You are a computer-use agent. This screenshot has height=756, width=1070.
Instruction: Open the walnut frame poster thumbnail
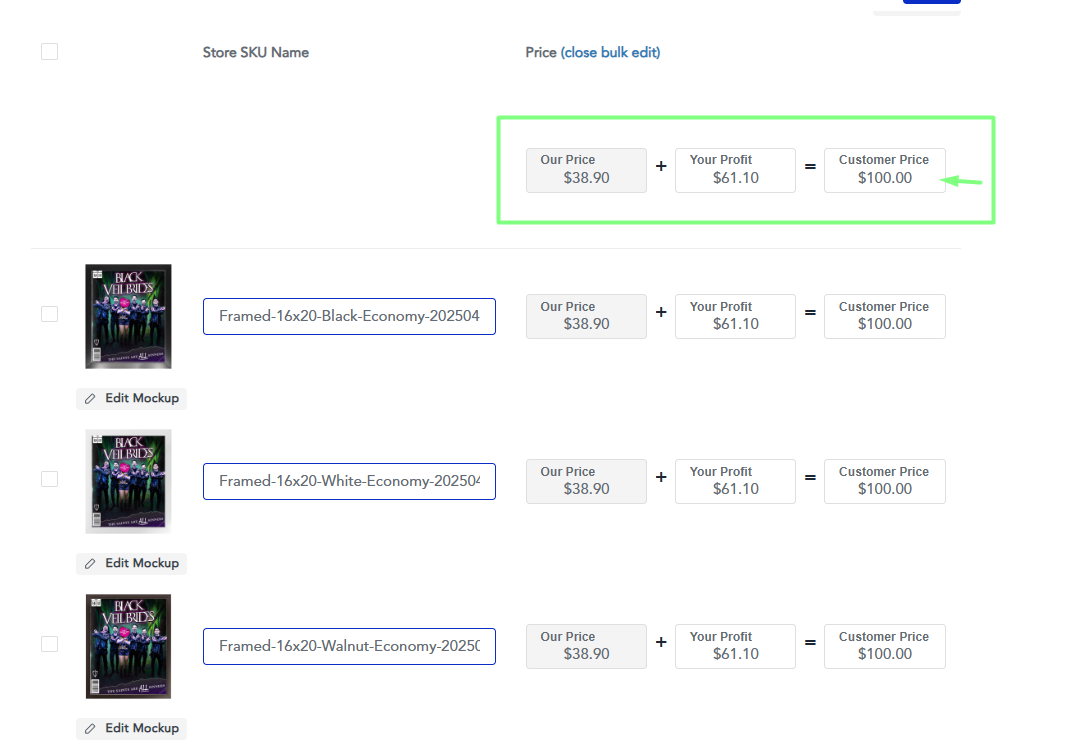click(128, 646)
